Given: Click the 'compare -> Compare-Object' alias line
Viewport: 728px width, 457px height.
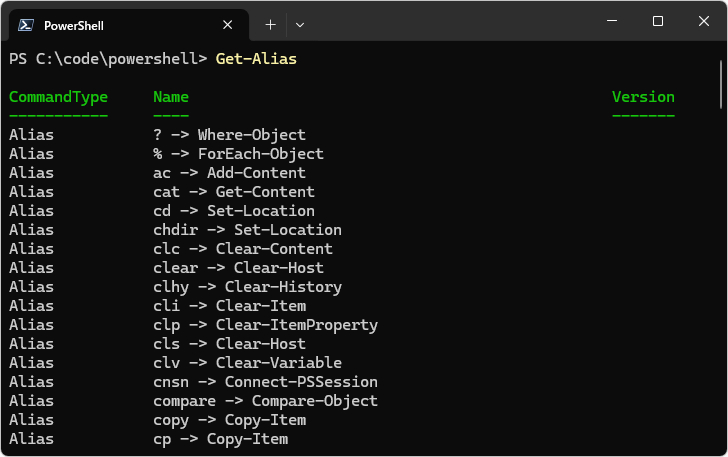Looking at the screenshot, I should [265, 401].
